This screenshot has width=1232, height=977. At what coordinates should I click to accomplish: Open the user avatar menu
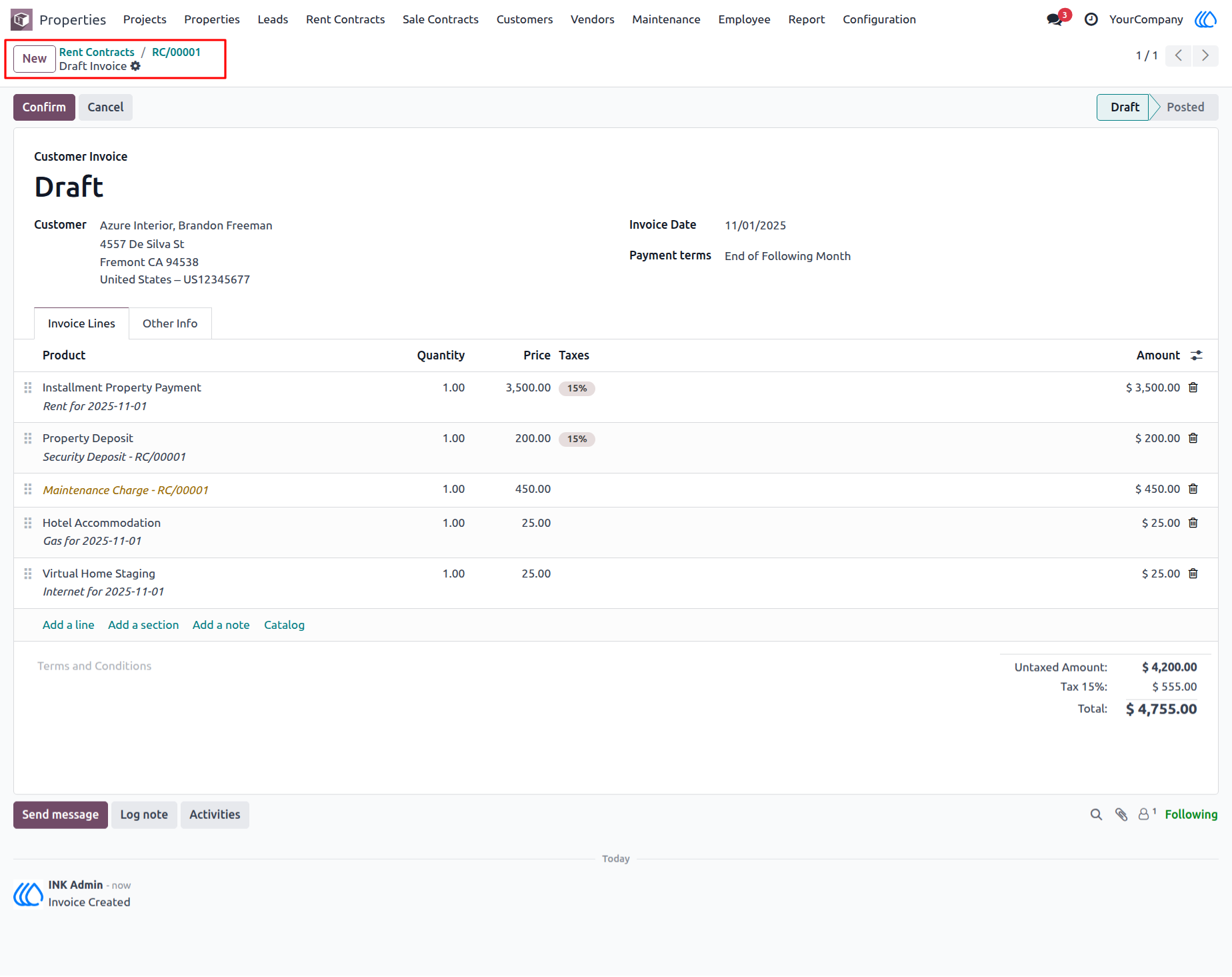point(1205,19)
